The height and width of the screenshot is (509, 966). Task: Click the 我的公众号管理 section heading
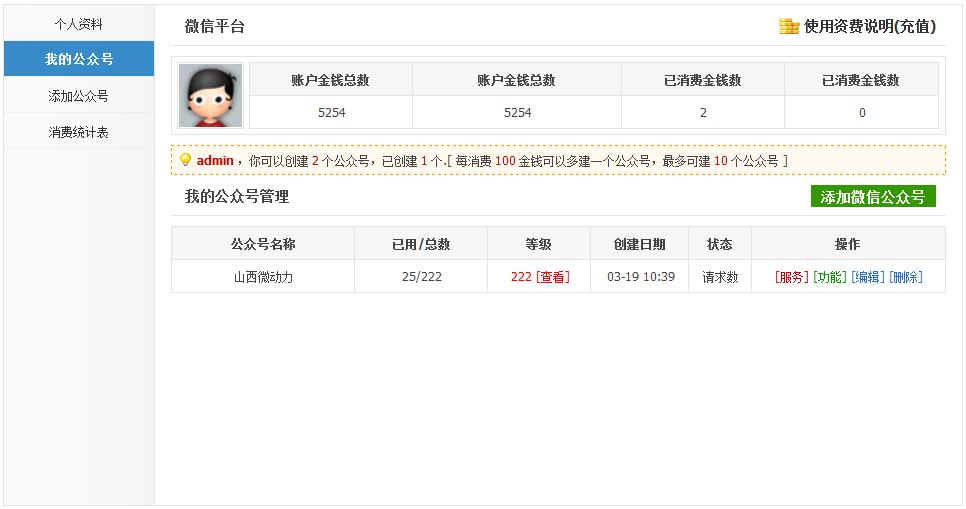point(237,197)
